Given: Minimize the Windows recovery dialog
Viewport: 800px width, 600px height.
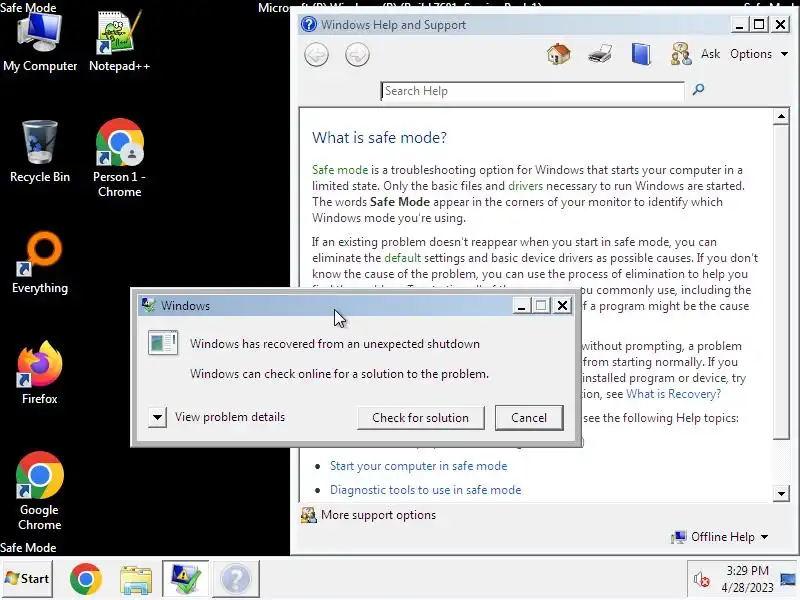Looking at the screenshot, I should [x=521, y=306].
